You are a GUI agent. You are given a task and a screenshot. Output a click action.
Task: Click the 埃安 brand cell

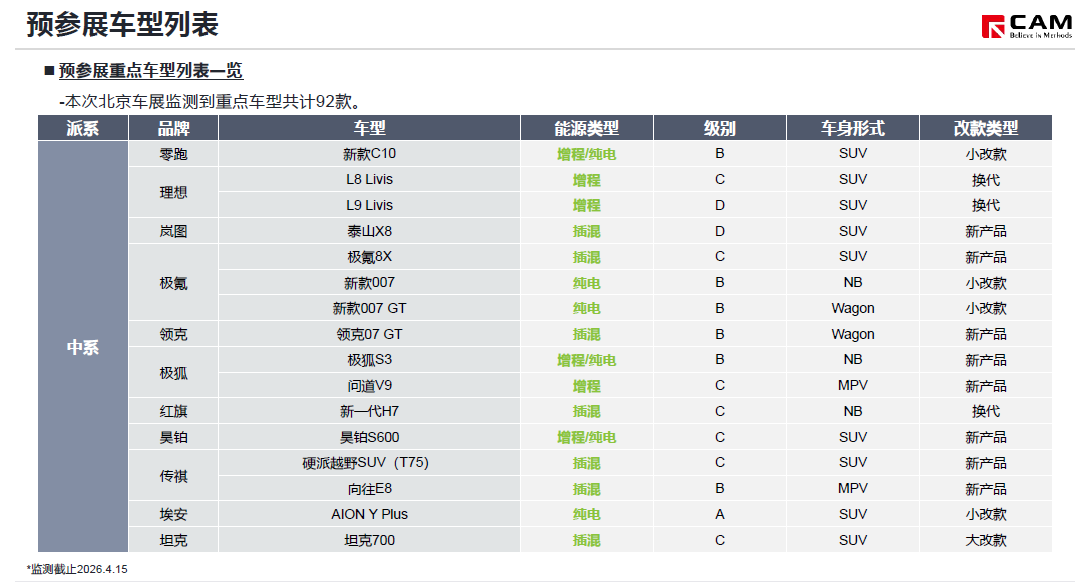coord(173,514)
